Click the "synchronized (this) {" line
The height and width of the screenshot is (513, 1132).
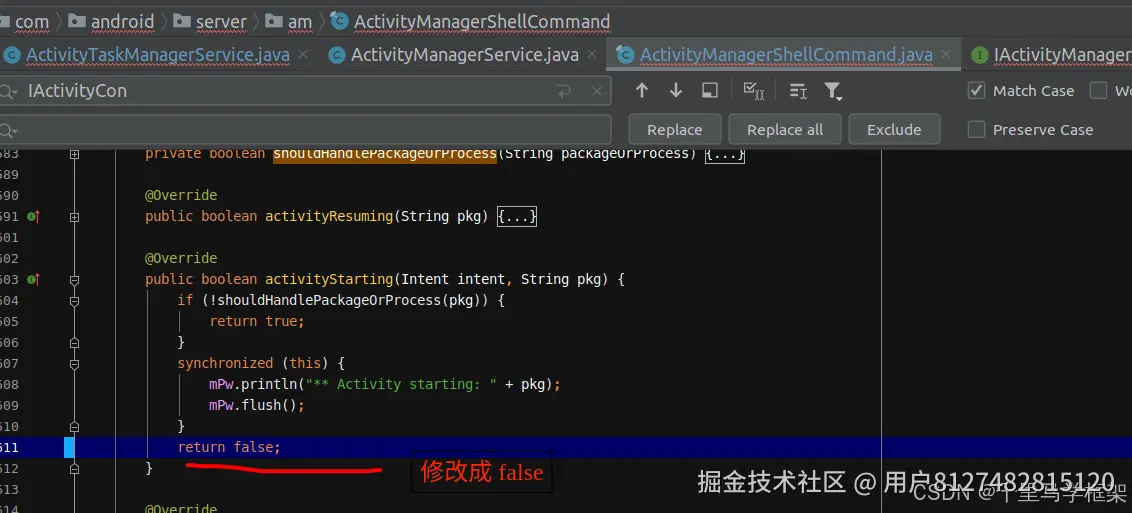tap(262, 364)
